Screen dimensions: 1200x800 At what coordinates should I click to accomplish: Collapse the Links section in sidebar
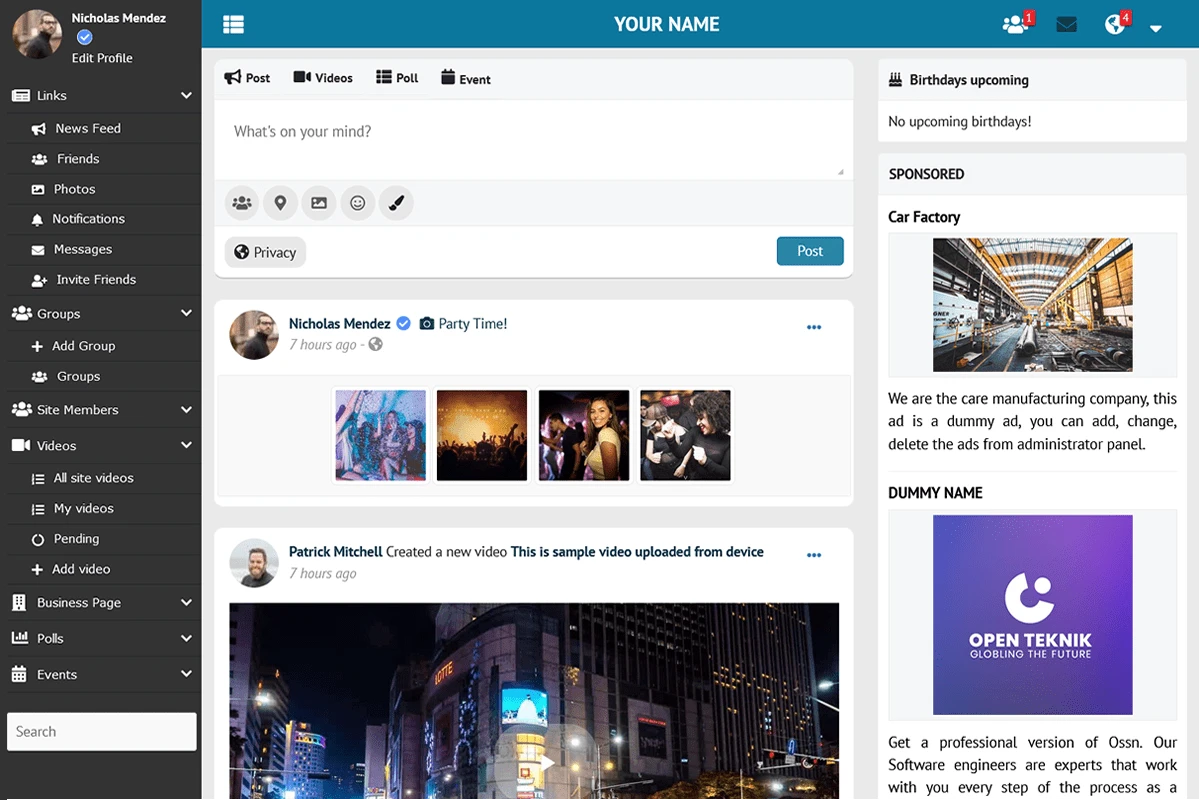click(186, 96)
